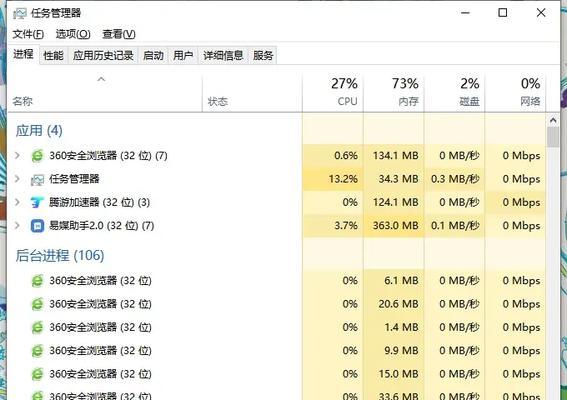The height and width of the screenshot is (400, 567).
Task: Maximize the Task Manager window
Action: click(x=503, y=13)
